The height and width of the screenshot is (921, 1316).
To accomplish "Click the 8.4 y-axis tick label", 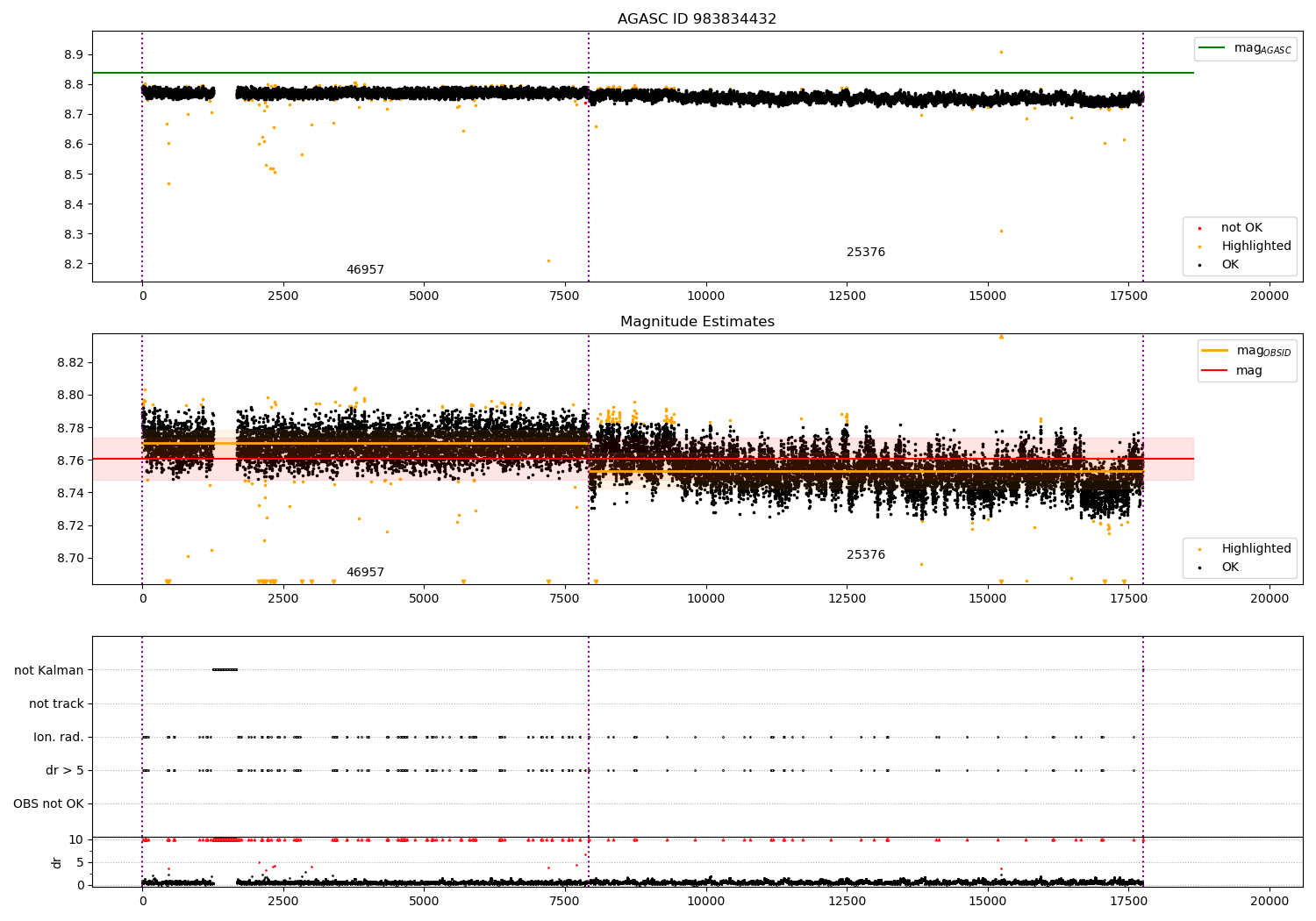I will (74, 204).
